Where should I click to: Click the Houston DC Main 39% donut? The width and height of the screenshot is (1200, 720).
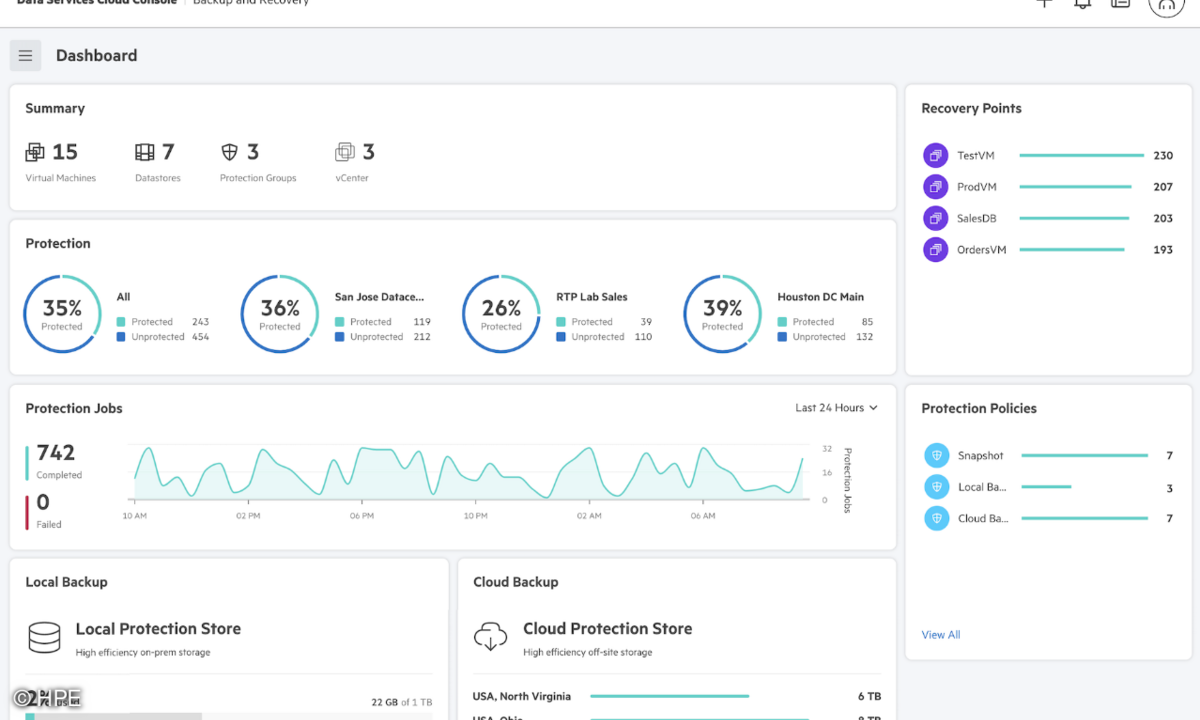click(x=722, y=314)
